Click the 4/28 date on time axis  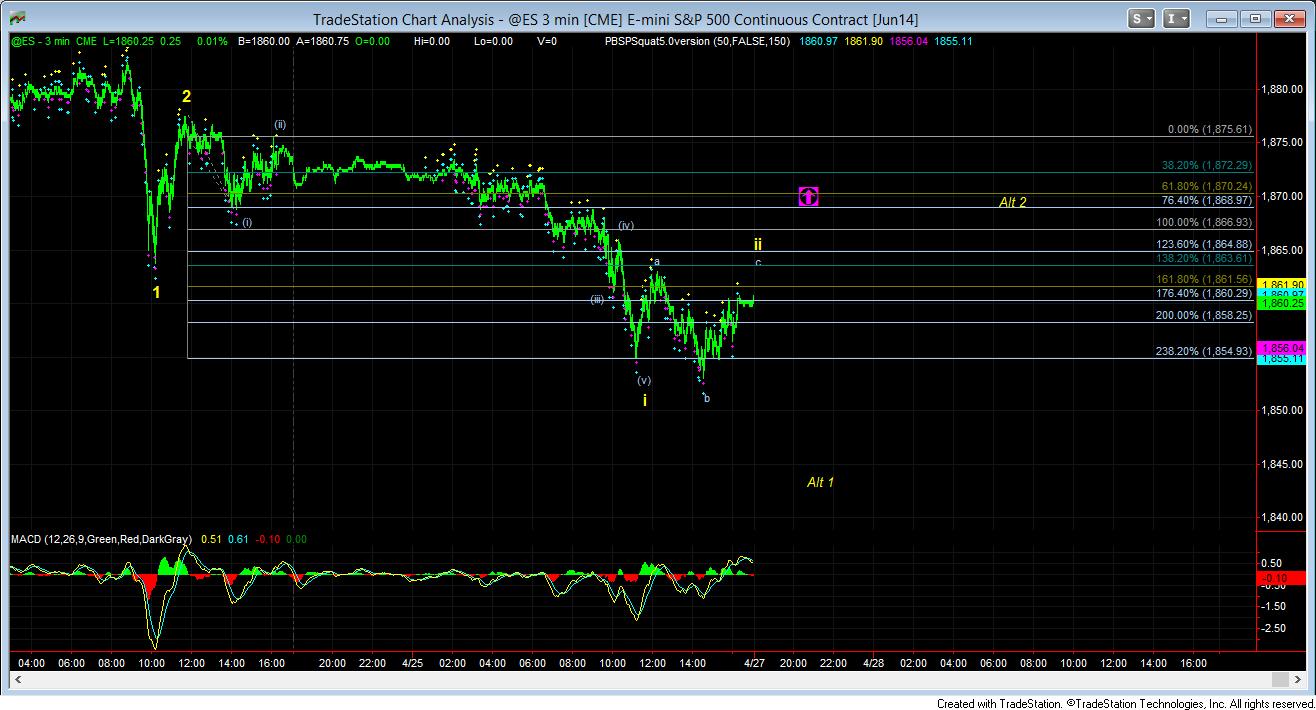[x=872, y=663]
